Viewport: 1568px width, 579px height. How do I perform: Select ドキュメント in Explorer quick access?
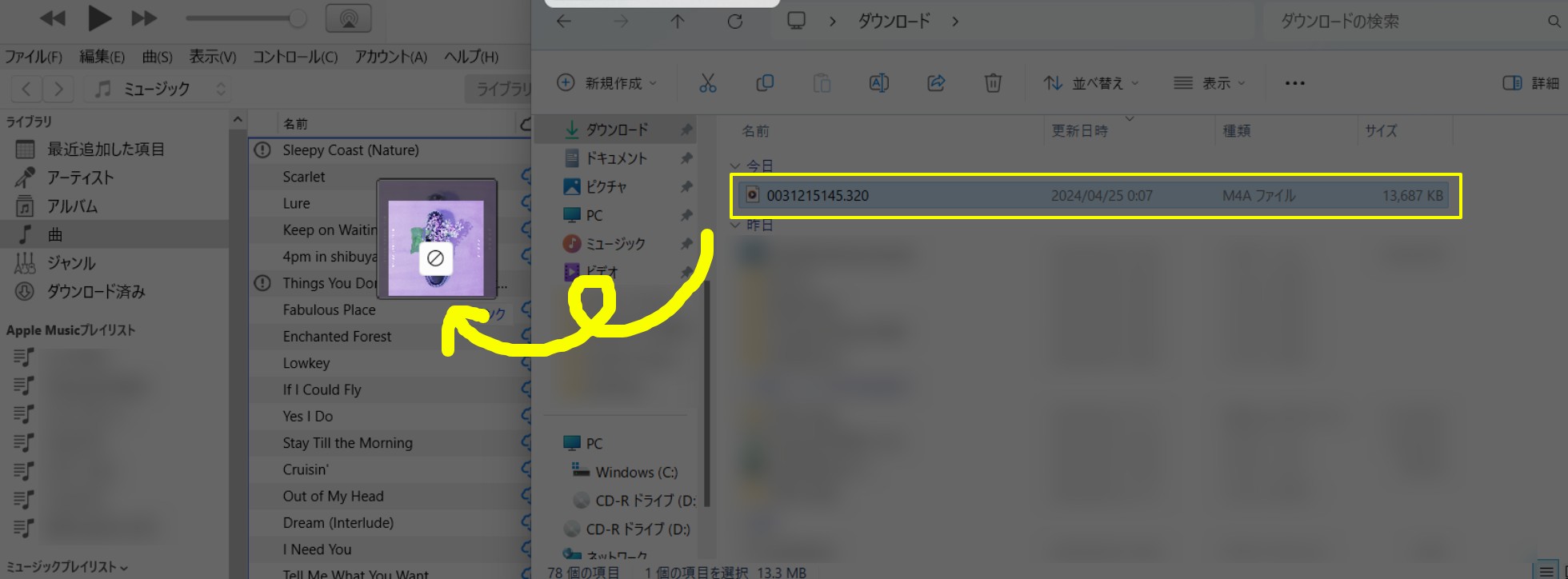coord(616,158)
